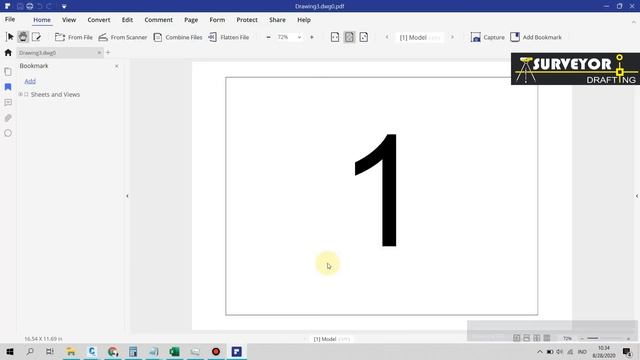Screen dimensions: 640x360
Task: Close the Drawing3.dwg0 document tab
Action: (x=99, y=53)
